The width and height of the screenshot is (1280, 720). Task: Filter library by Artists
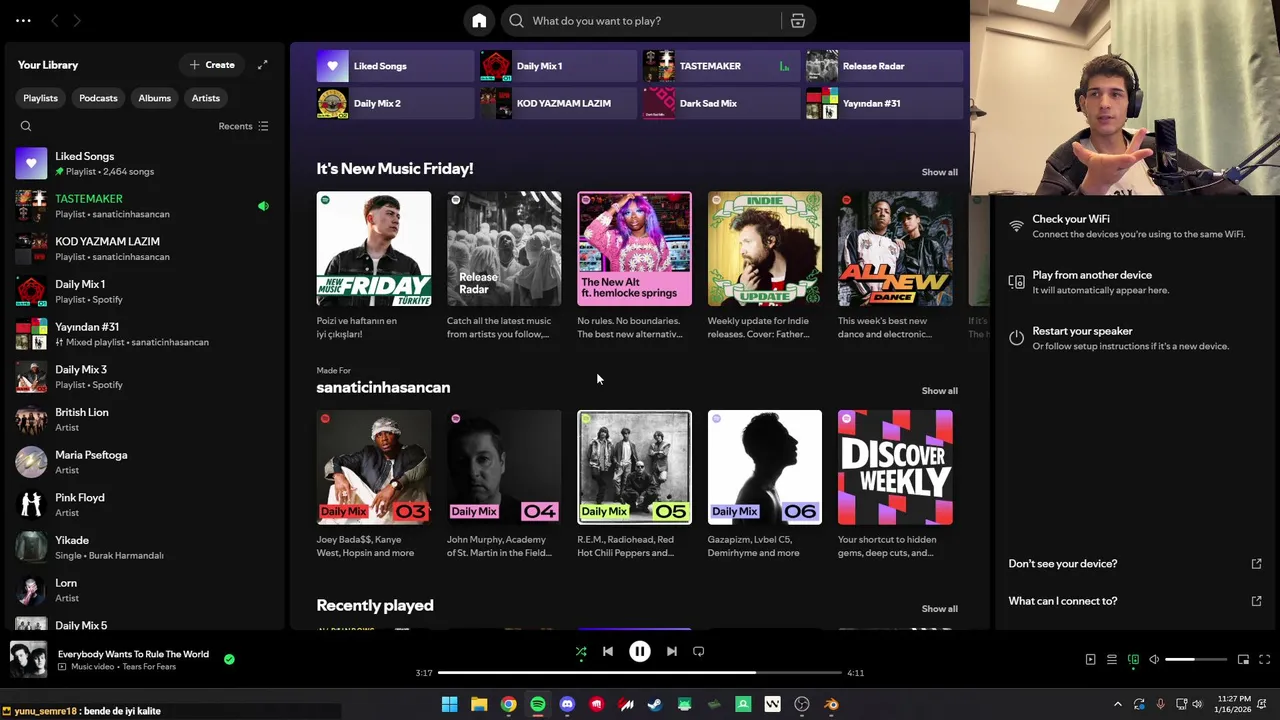tap(206, 98)
